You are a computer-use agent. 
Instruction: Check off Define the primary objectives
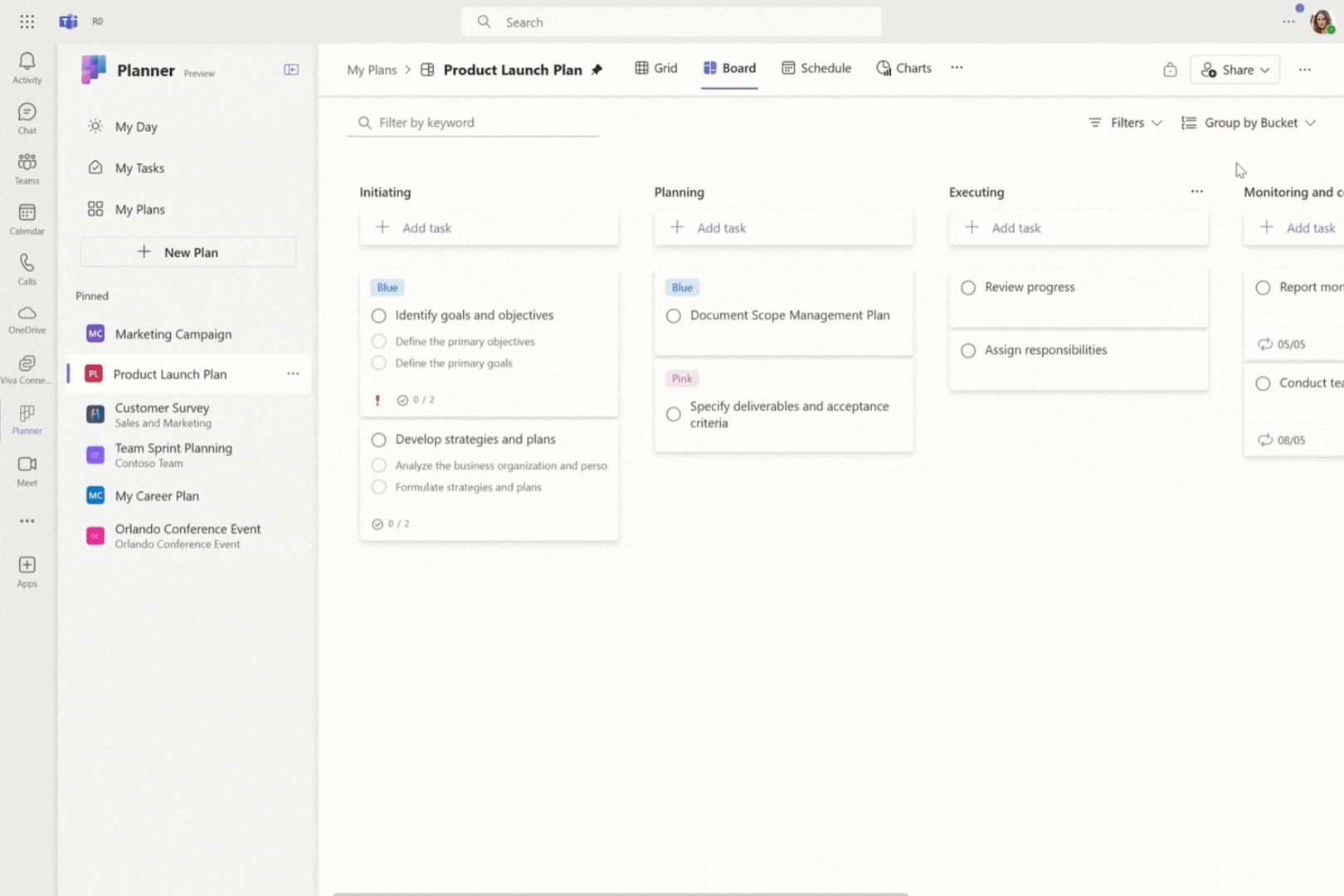tap(379, 341)
